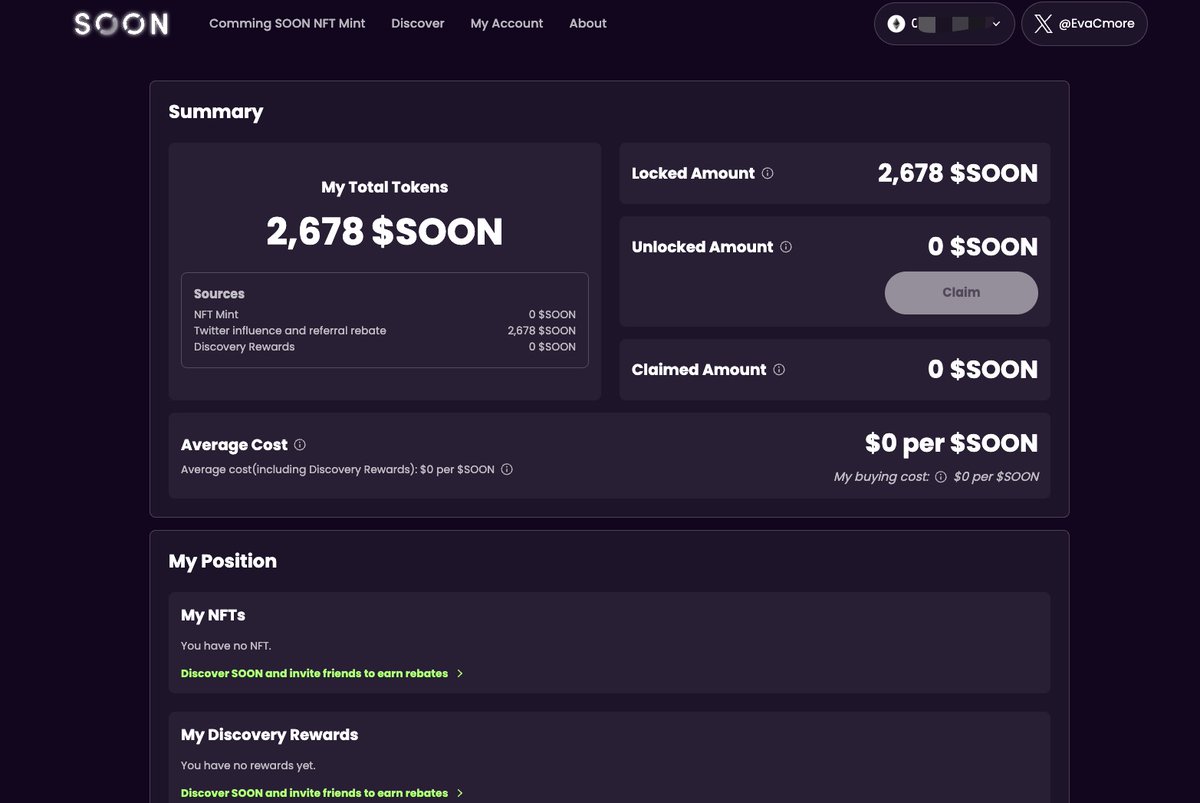
Task: Click the 0 $SOON value for Discovery Rewards source
Action: [552, 347]
